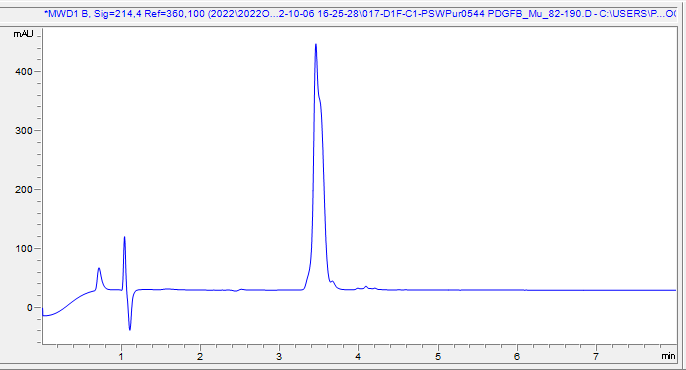
Task: Click the small bump near 4.1 min
Action: point(366,287)
